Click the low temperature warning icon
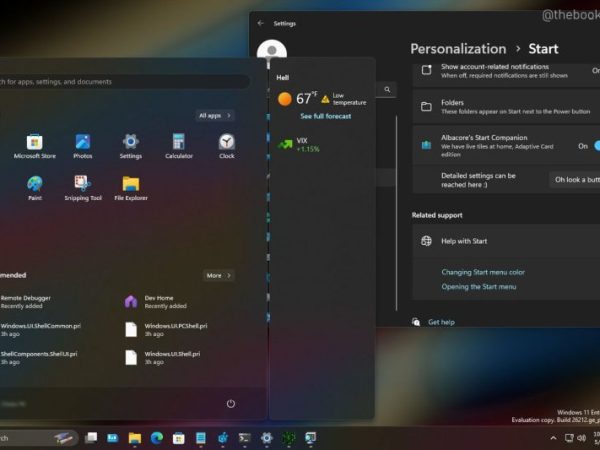 click(325, 99)
